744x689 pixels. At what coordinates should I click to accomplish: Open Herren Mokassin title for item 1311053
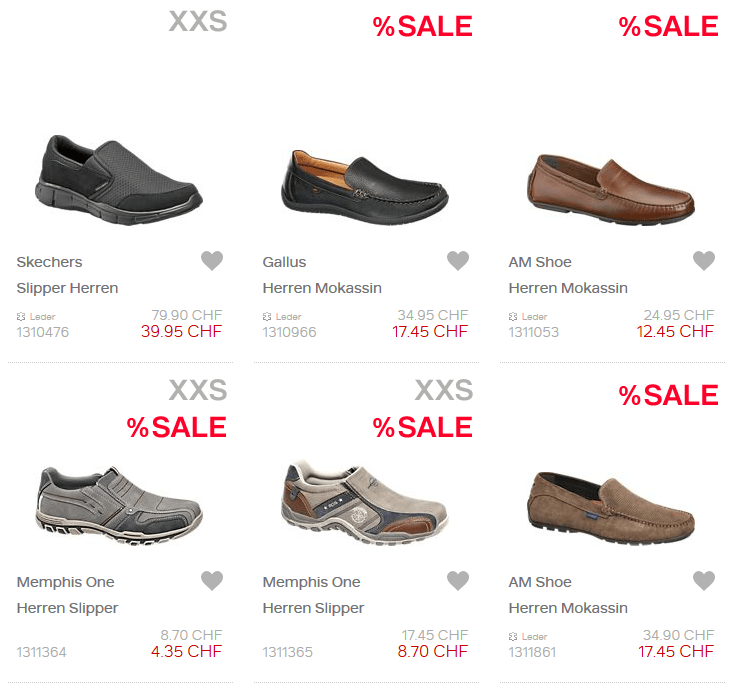coord(568,288)
